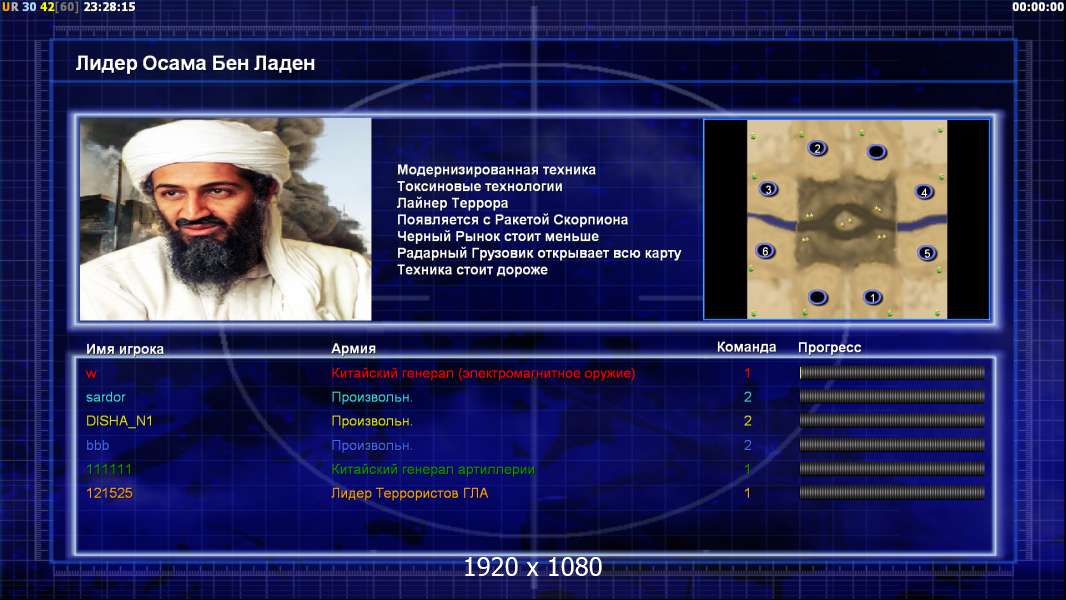Image resolution: width=1066 pixels, height=600 pixels.
Task: Click title 'Лидер Осама Бен Ладен'
Action: coord(195,63)
